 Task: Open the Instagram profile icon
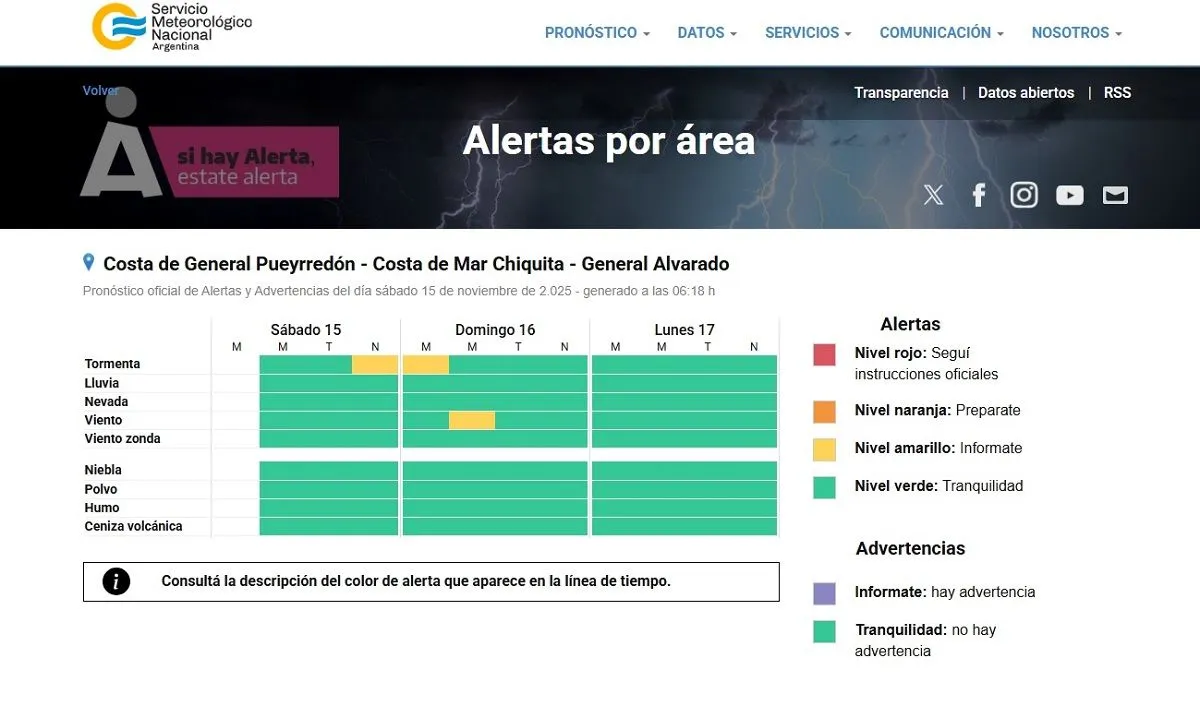point(1024,195)
